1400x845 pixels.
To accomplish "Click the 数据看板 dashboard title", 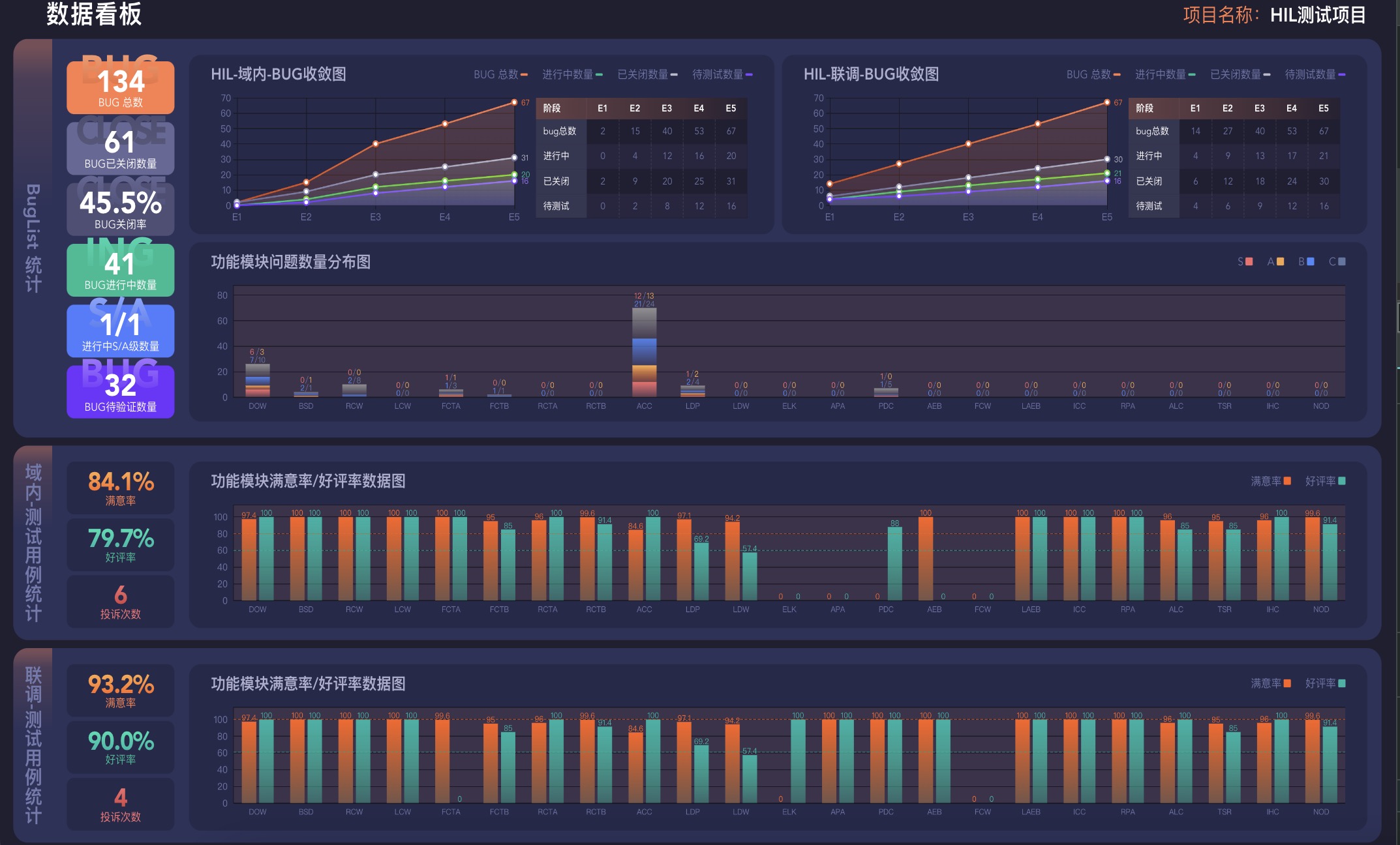I will (x=94, y=14).
